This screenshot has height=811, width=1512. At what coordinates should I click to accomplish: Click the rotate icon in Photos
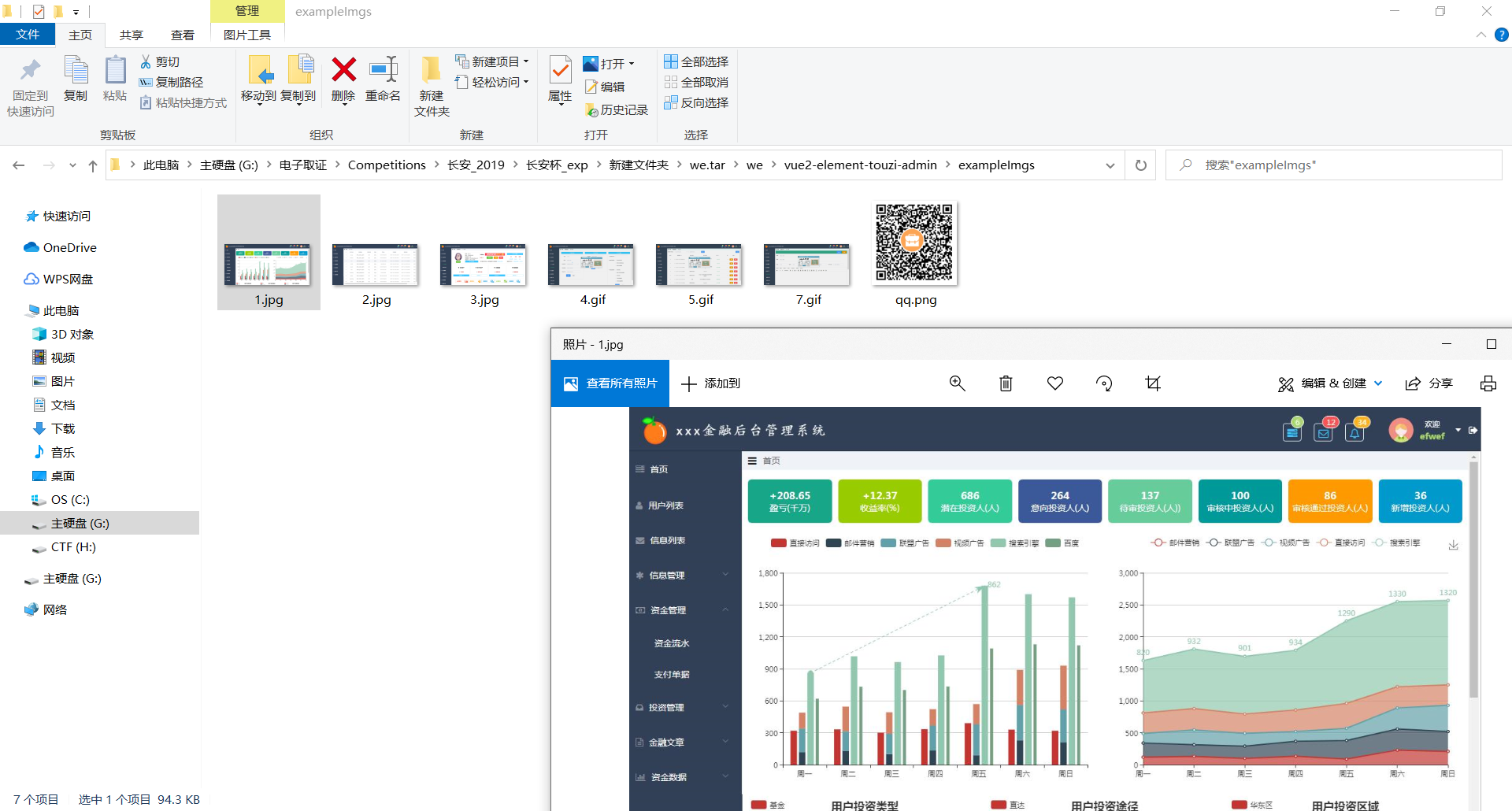point(1104,383)
